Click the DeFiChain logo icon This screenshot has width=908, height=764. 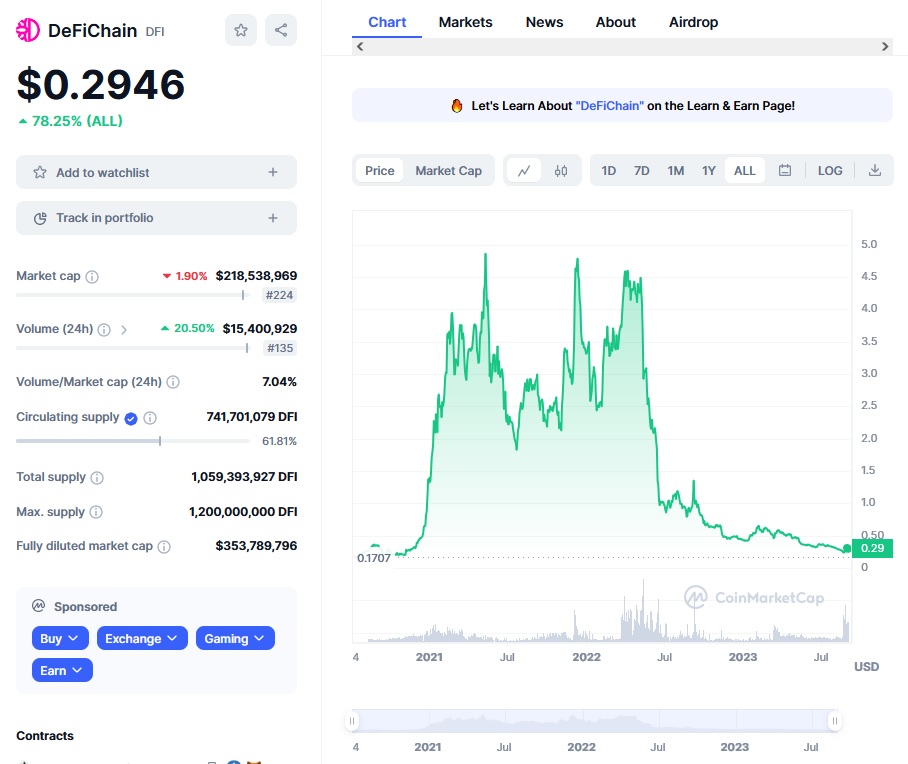[x=28, y=30]
